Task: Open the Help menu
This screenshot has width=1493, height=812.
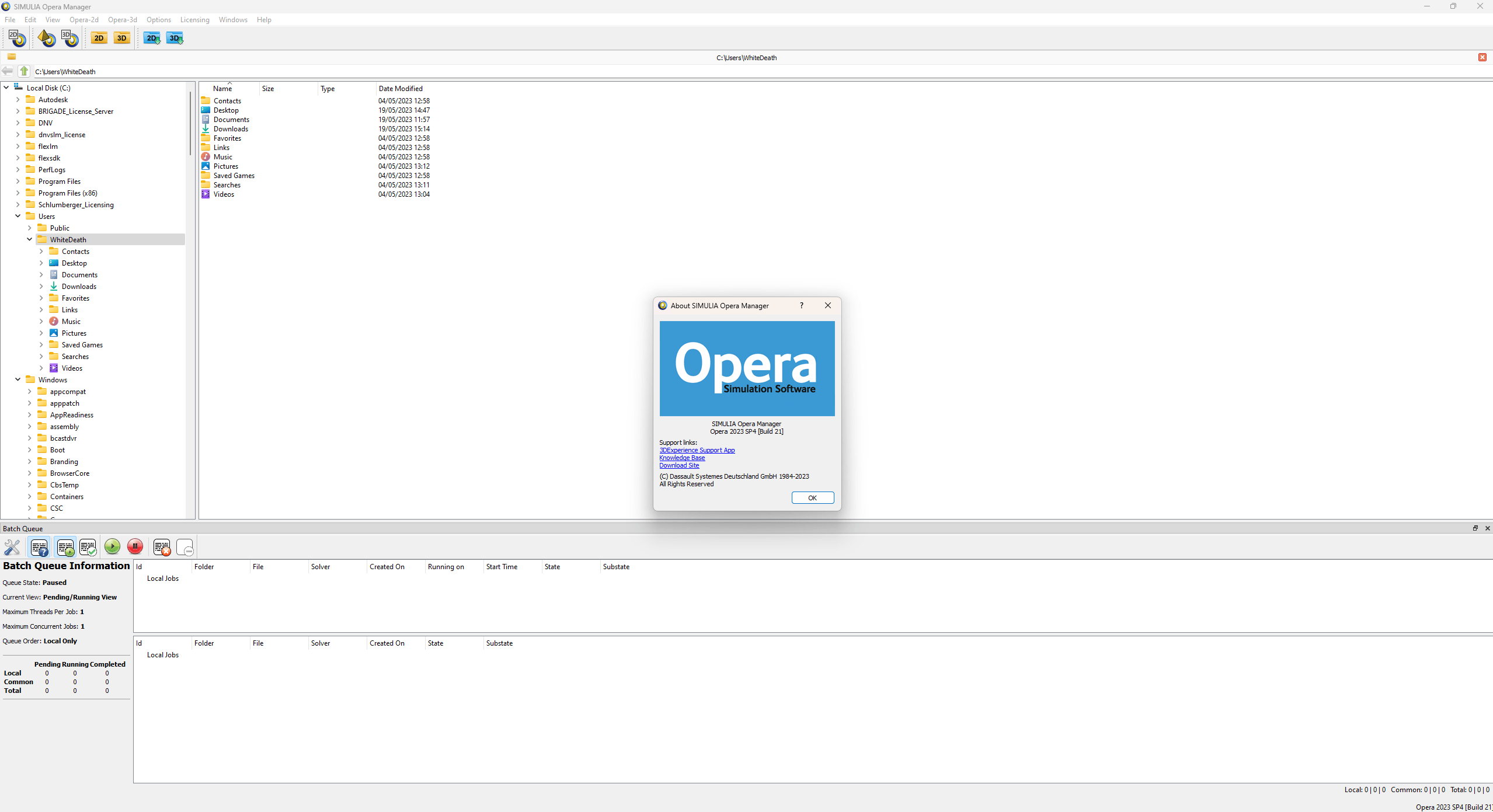Action: 264,20
